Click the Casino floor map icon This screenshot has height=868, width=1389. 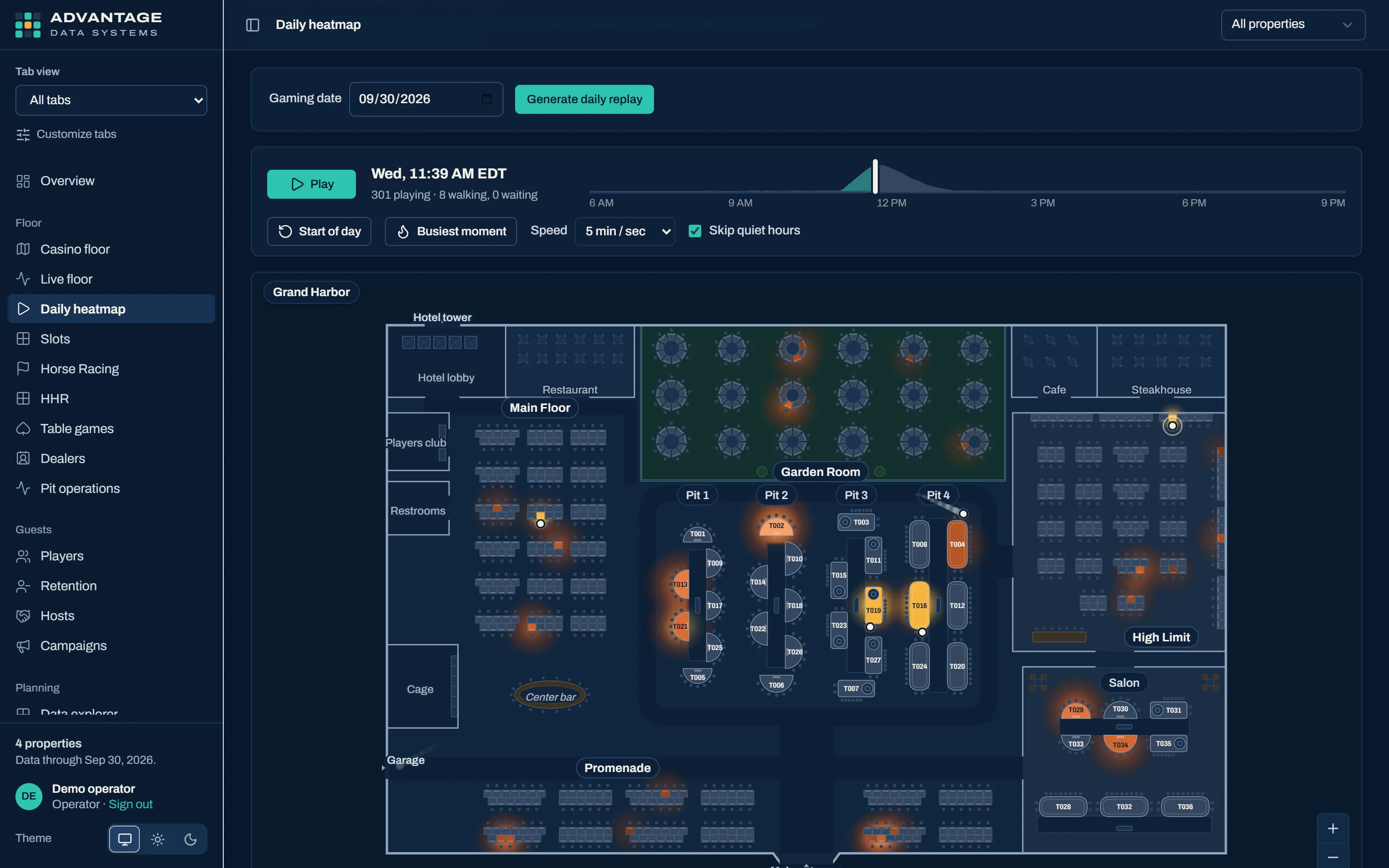click(23, 249)
